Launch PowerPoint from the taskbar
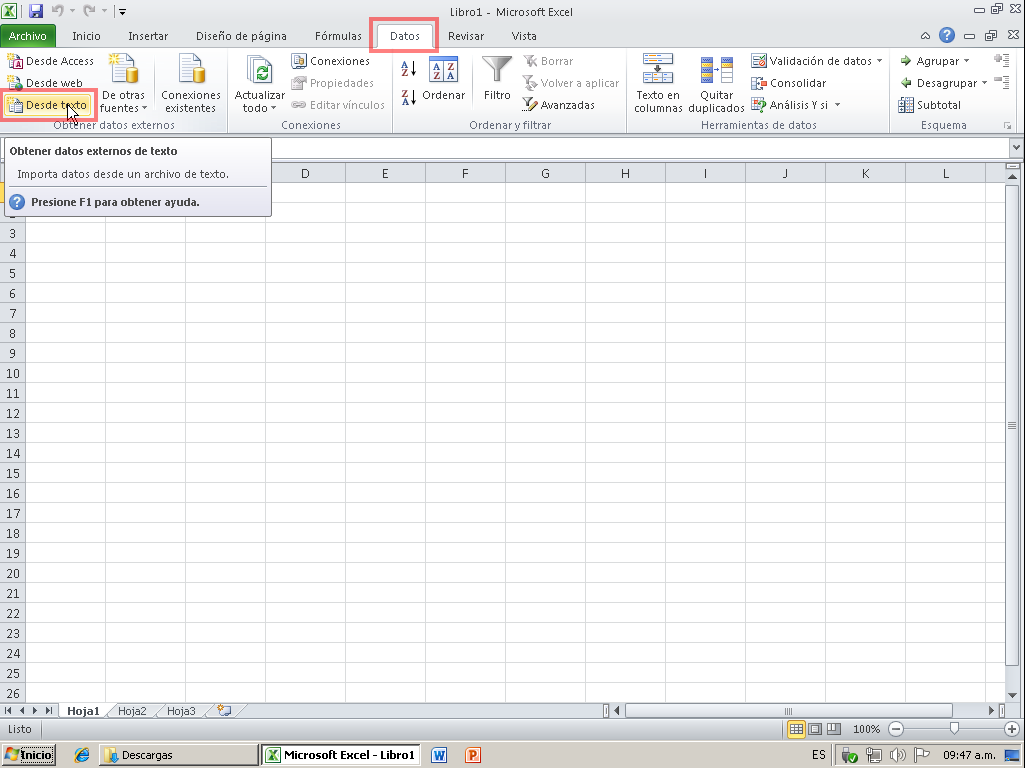This screenshot has width=1025, height=768. (x=472, y=755)
